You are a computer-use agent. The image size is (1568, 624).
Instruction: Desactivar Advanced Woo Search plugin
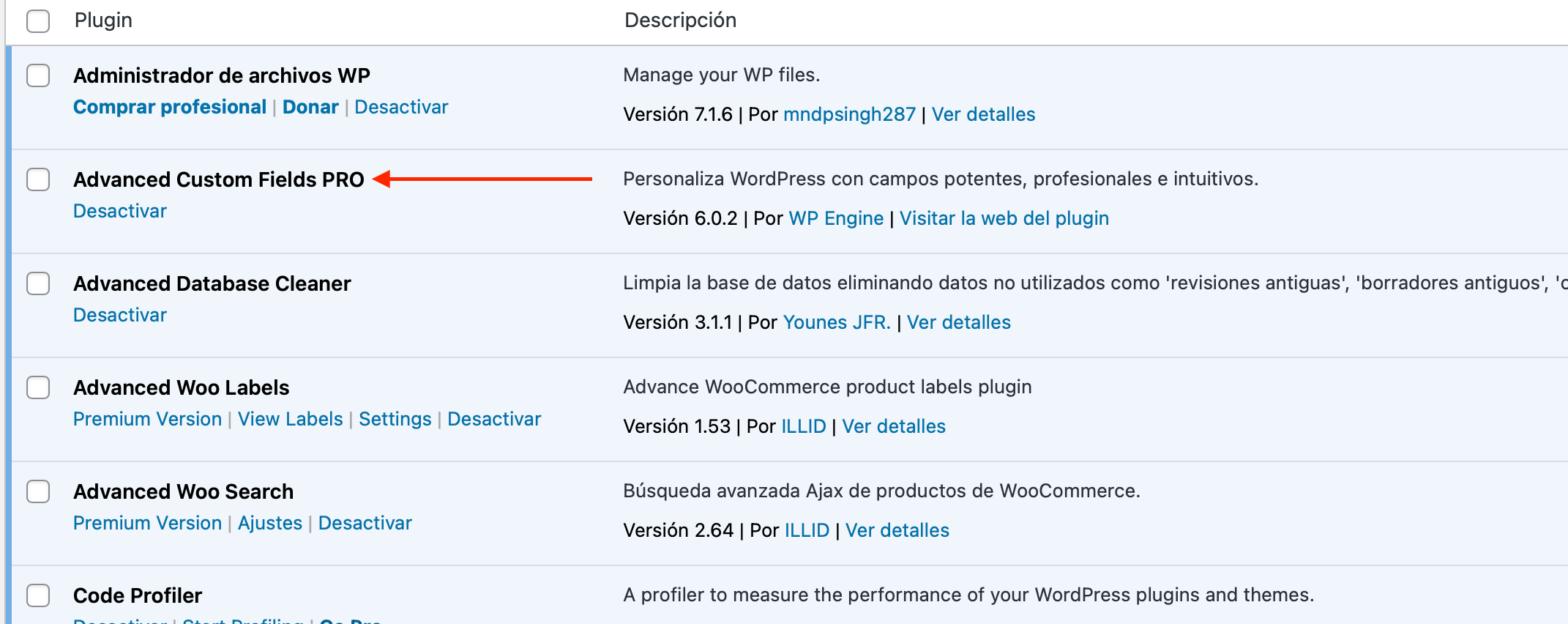click(365, 523)
